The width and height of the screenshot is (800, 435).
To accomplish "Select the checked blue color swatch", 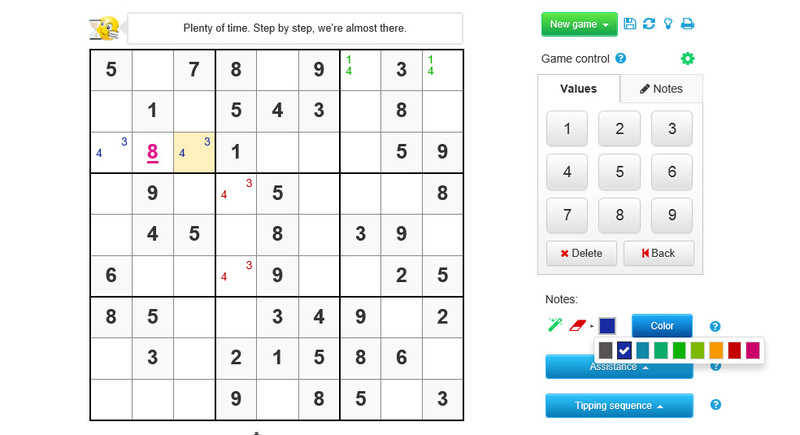I will [624, 350].
